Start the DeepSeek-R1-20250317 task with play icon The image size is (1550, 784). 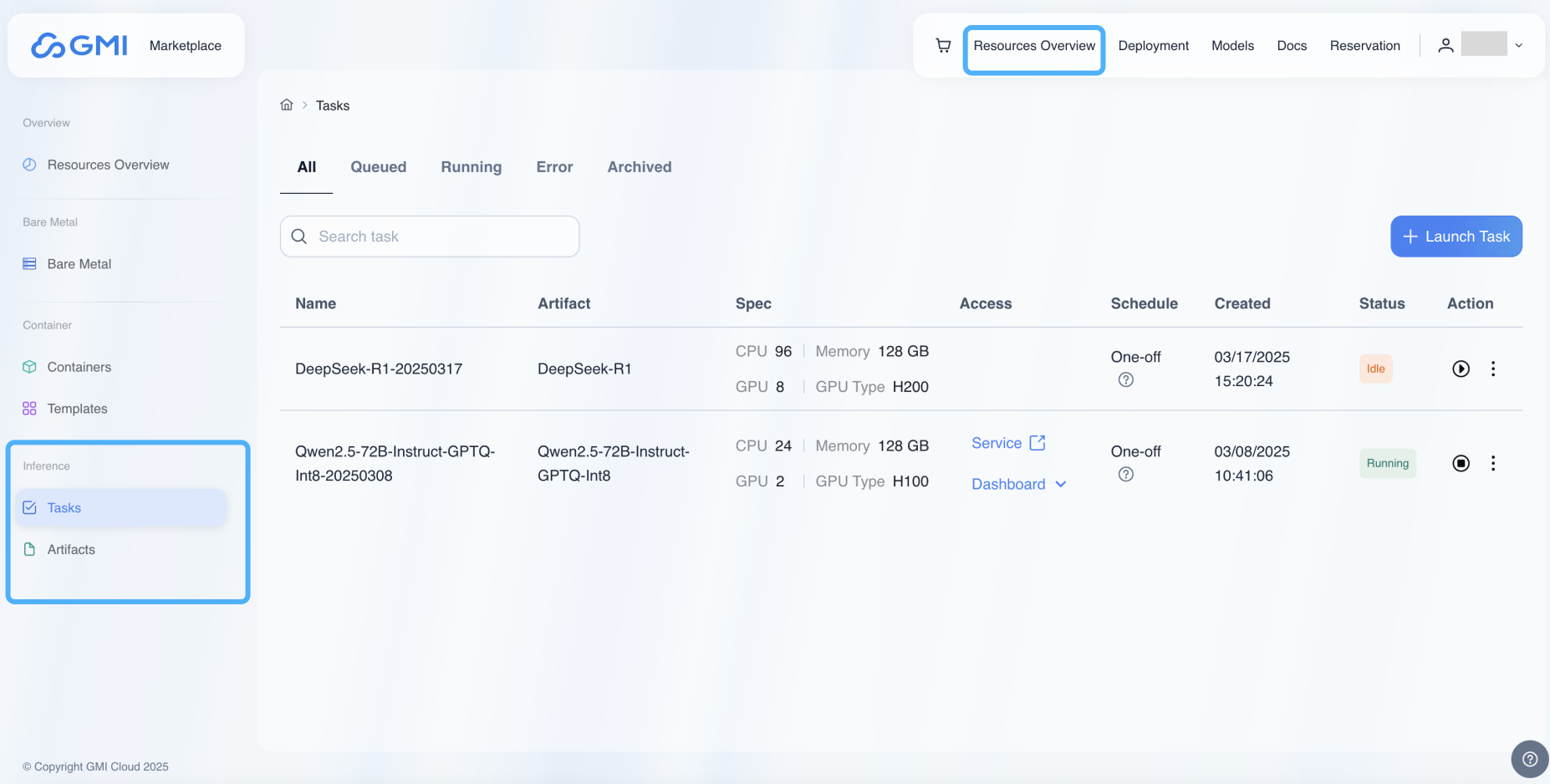[x=1461, y=369]
